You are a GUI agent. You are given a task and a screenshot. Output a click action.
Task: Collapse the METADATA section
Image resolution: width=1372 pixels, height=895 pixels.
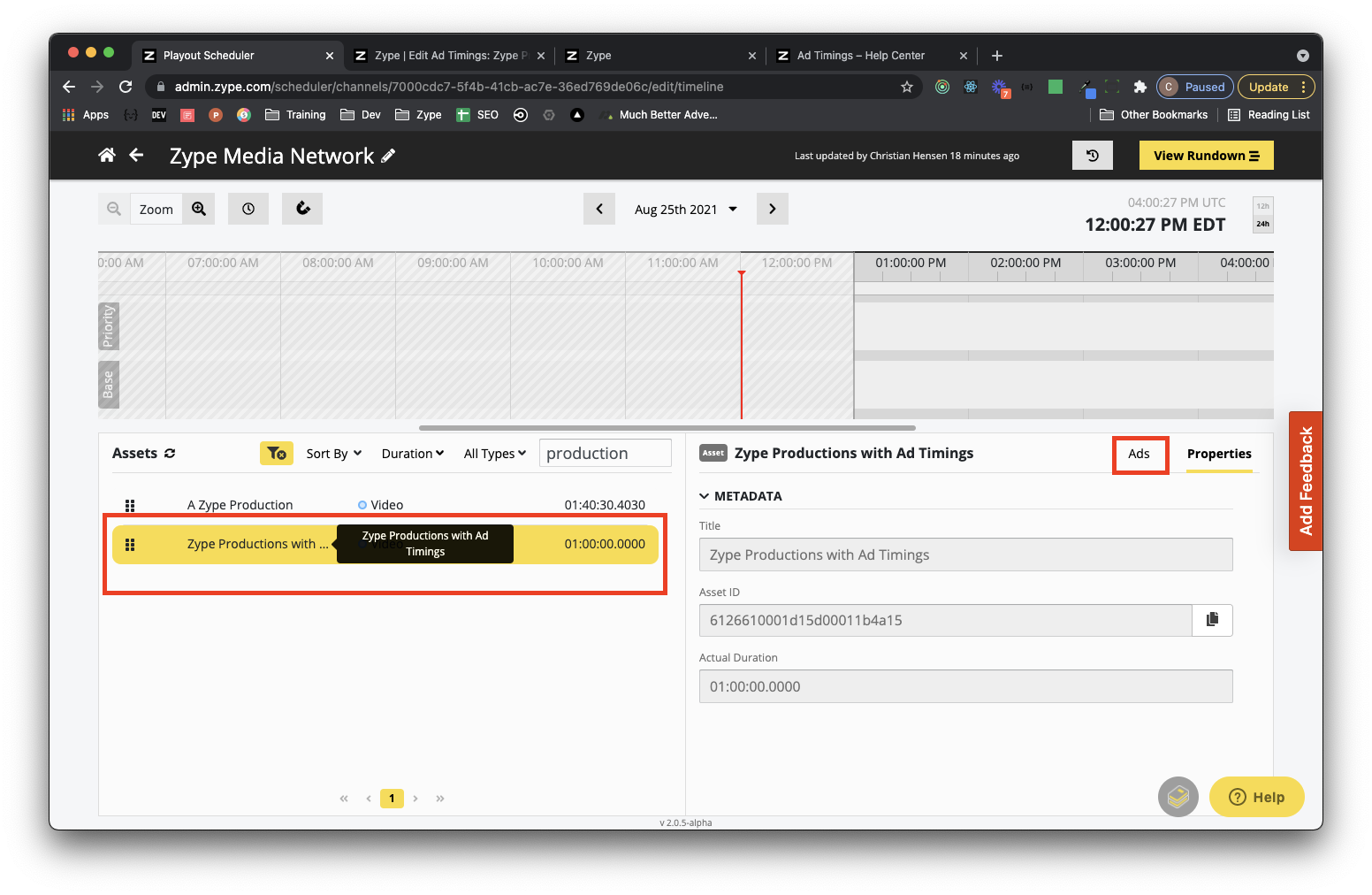point(741,496)
